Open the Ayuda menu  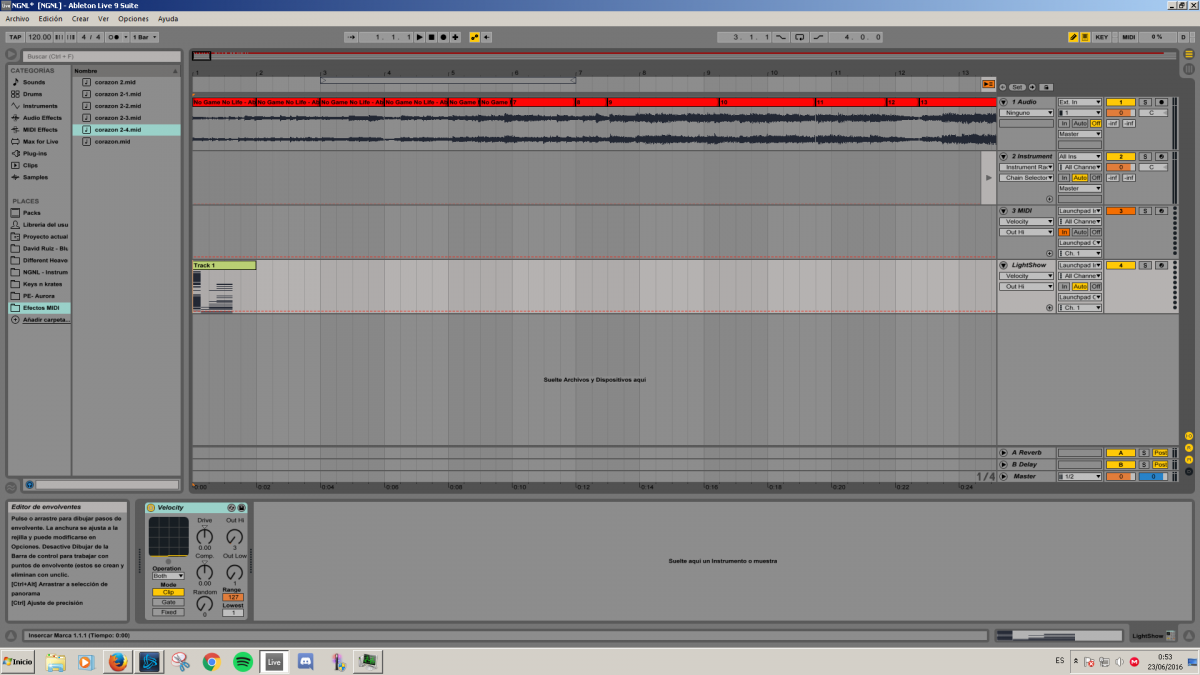[x=168, y=19]
